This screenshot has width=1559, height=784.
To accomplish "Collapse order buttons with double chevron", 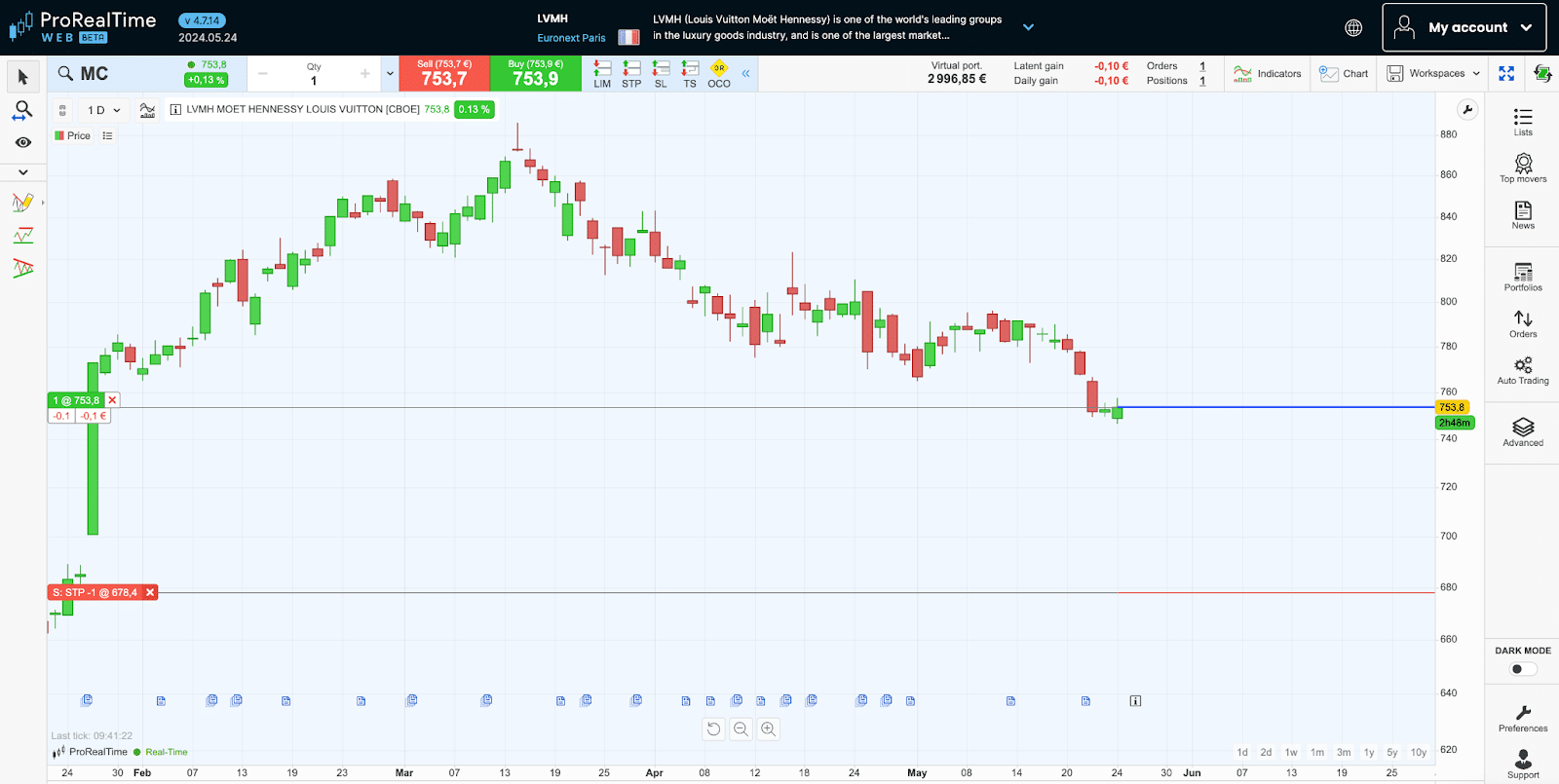I will tap(745, 73).
